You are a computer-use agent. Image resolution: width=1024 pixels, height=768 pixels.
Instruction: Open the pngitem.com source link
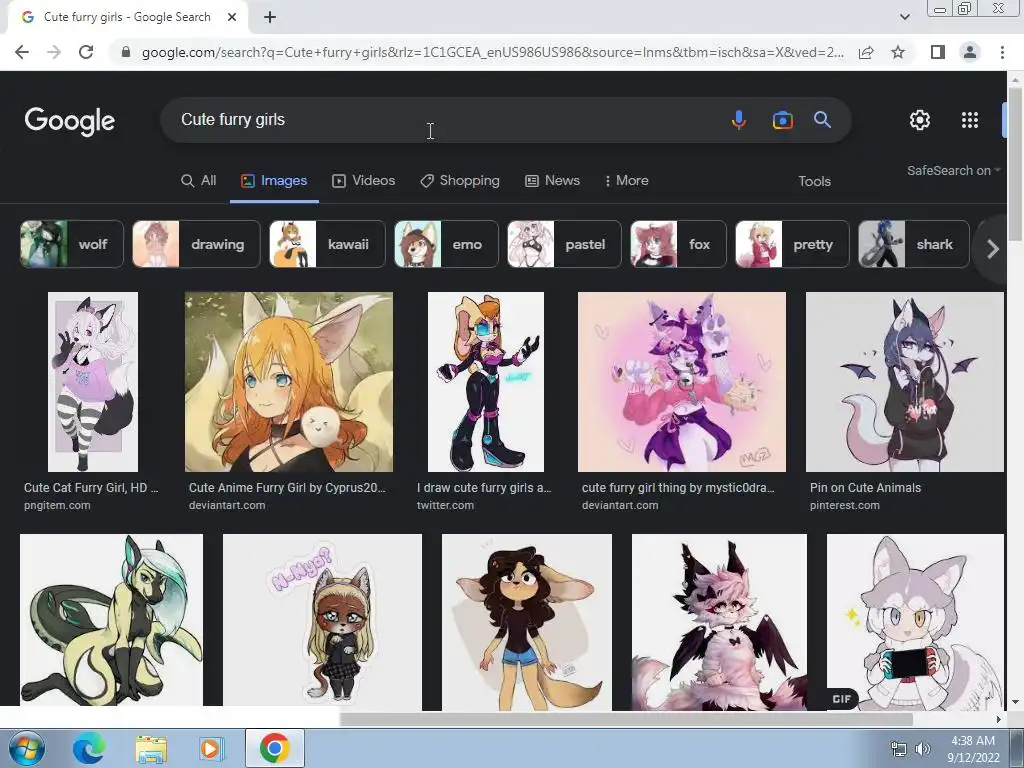57,505
